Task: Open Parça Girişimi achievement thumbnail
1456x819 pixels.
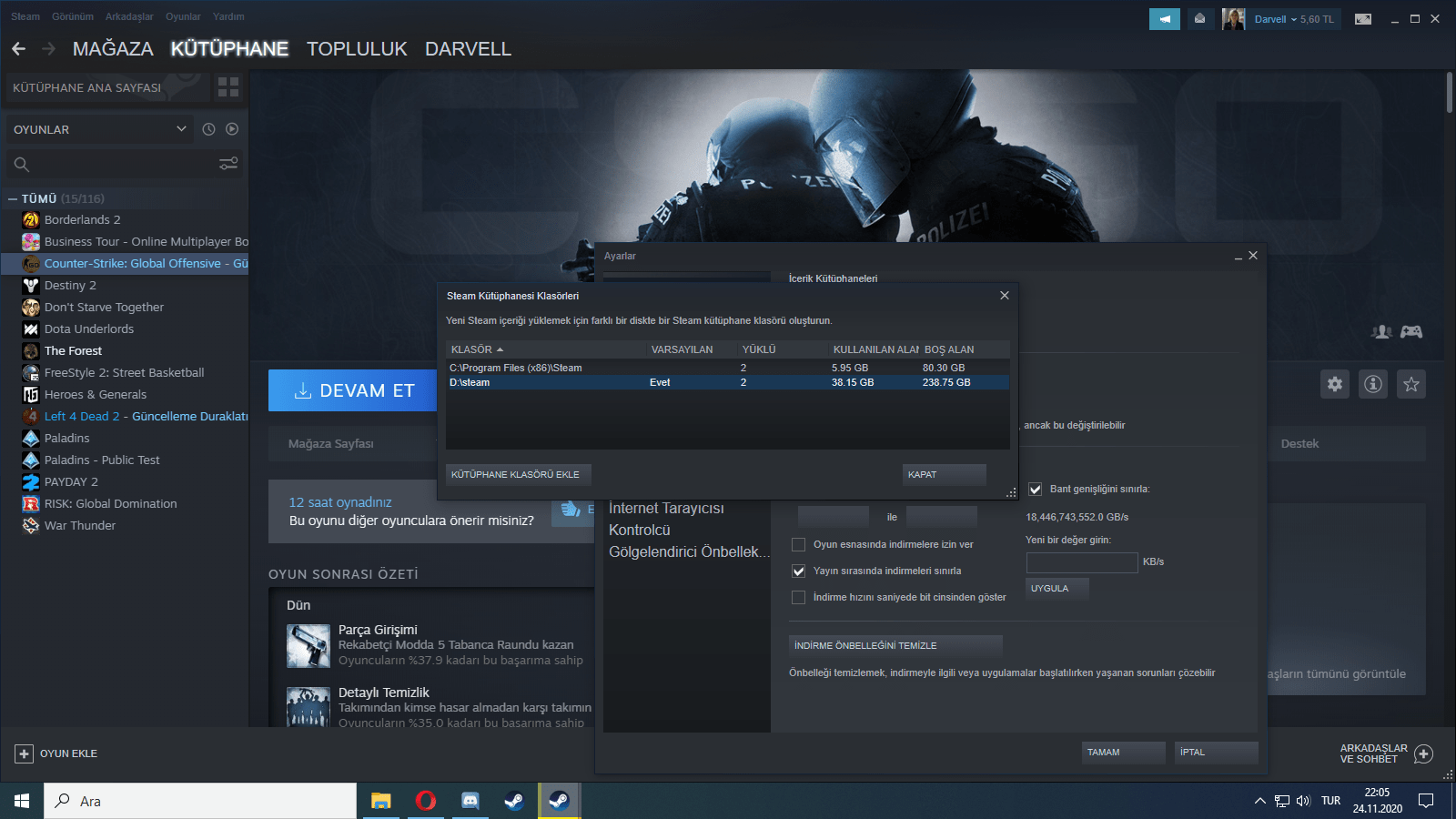Action: coord(308,645)
